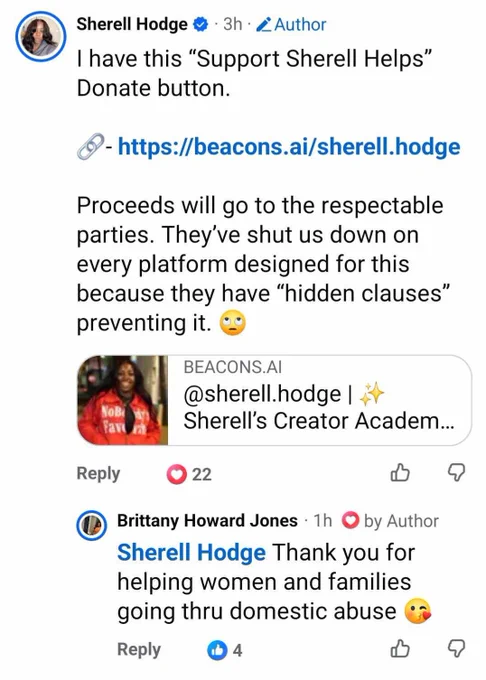
Task: Click the heart by Author icon
Action: 350,521
